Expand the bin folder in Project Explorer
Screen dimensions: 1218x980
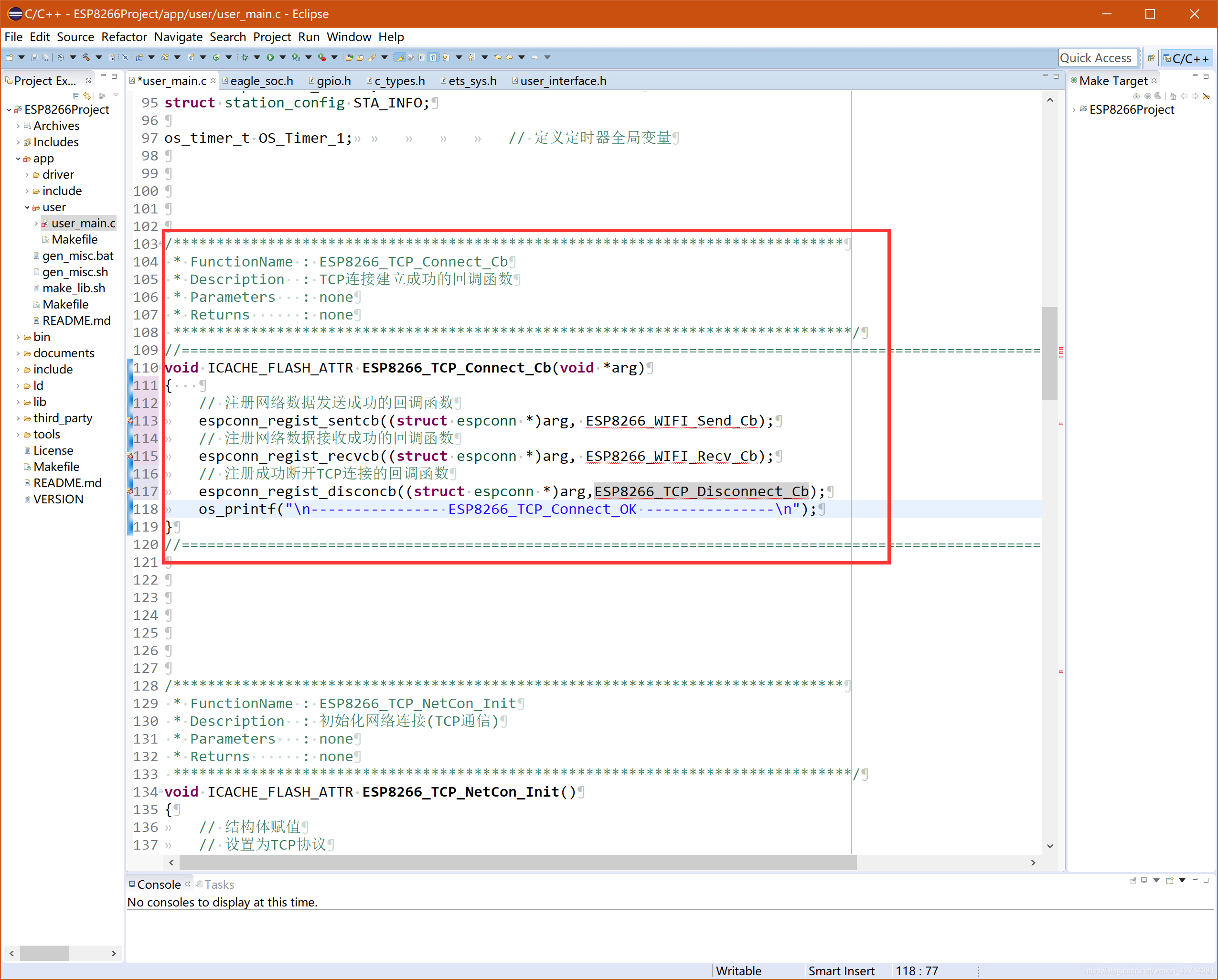(x=18, y=337)
